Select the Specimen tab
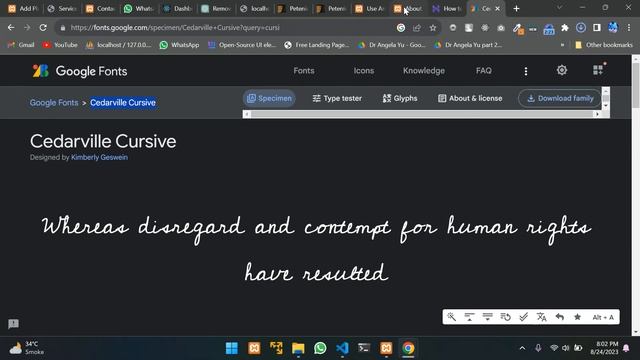640x360 pixels. (269, 98)
